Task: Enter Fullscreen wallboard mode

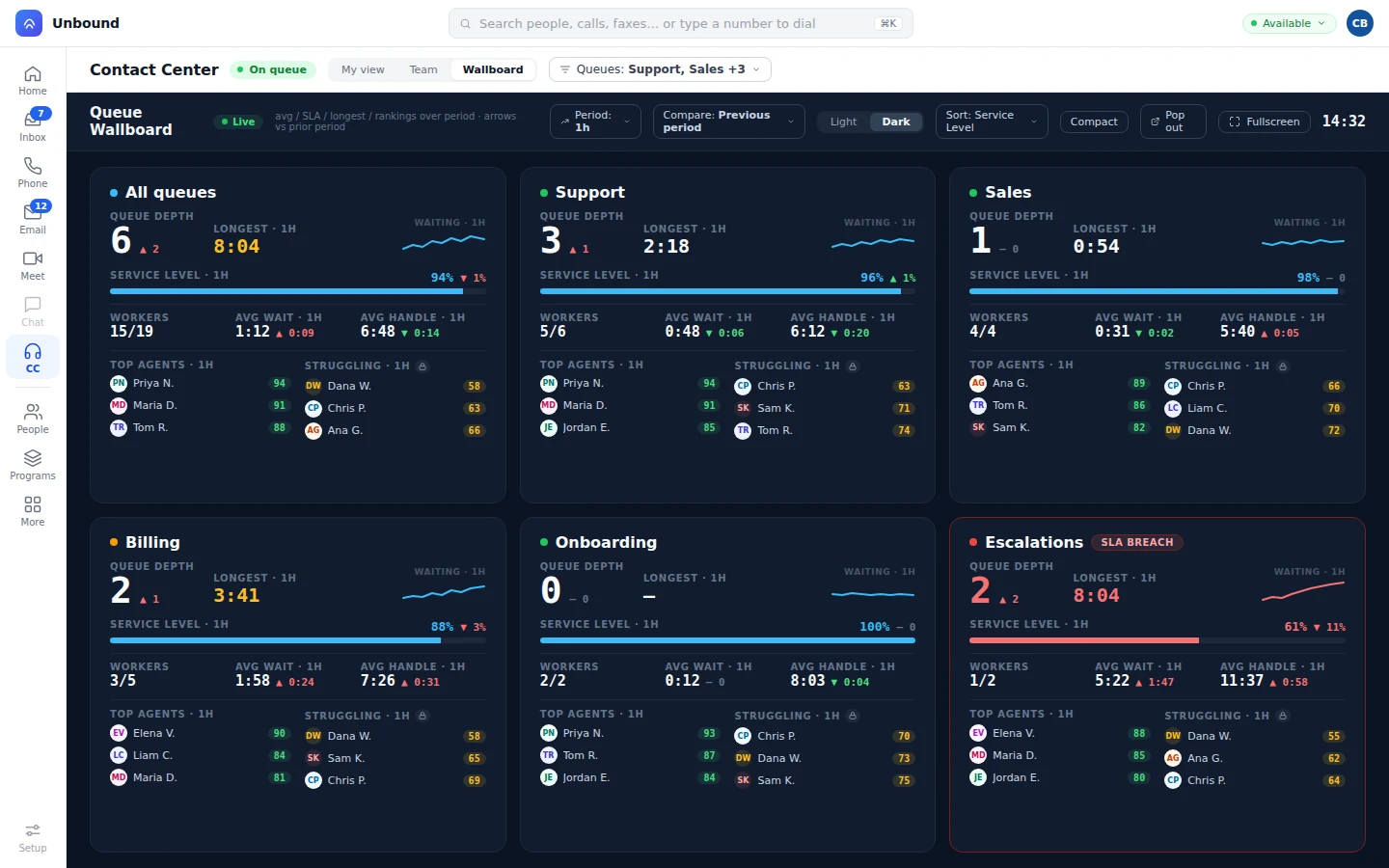Action: [1265, 122]
